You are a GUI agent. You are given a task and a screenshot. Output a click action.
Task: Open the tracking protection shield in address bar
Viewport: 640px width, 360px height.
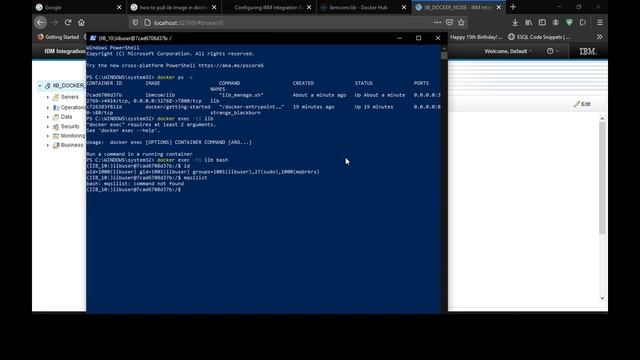[x=135, y=23]
